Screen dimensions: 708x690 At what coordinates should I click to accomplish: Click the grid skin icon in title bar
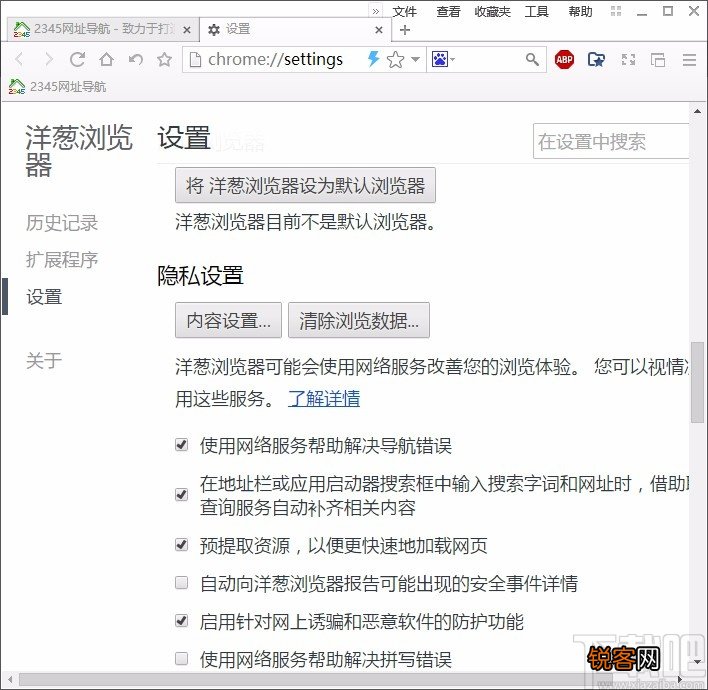[x=616, y=11]
